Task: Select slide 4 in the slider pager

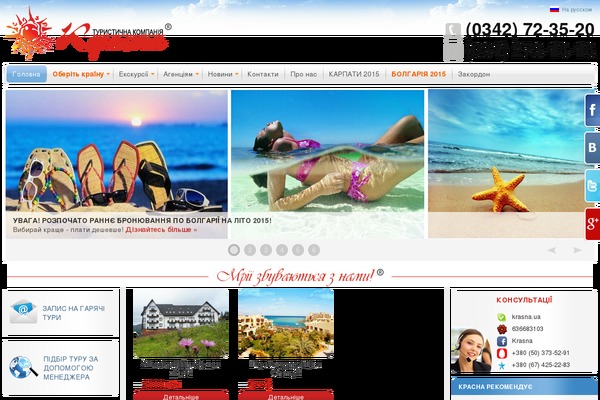Action: tap(282, 250)
